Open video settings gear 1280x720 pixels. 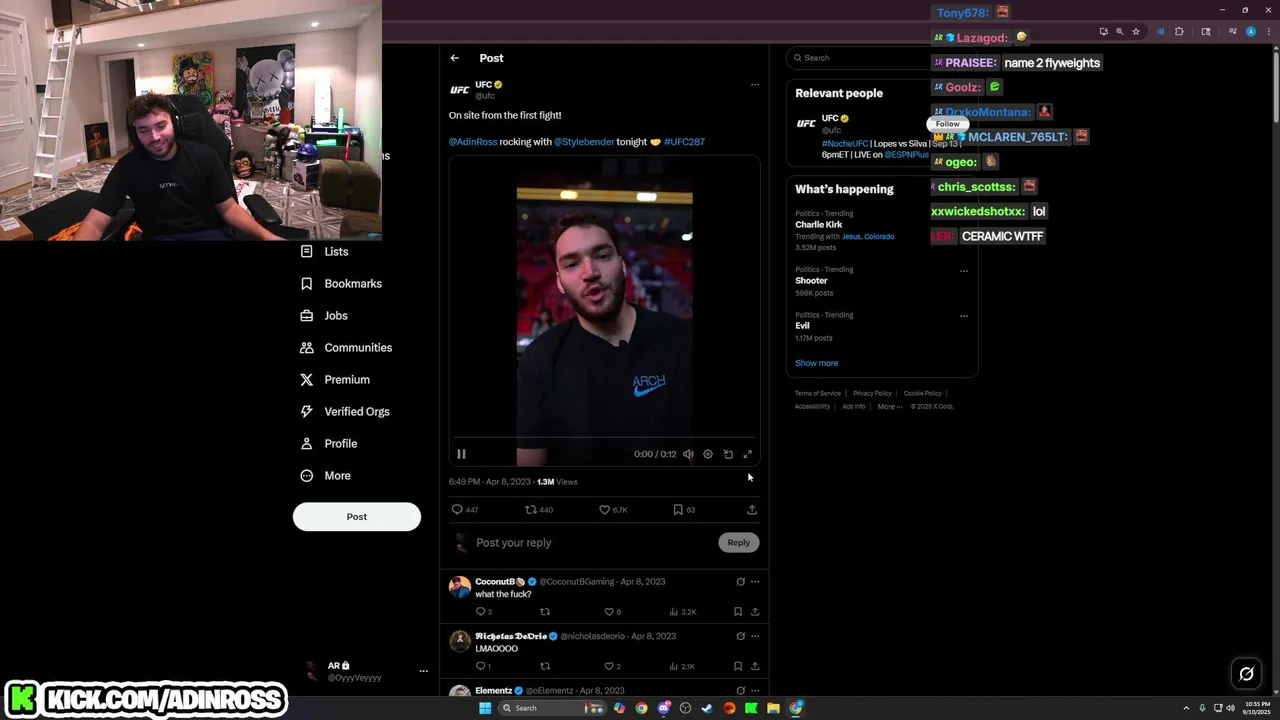708,454
